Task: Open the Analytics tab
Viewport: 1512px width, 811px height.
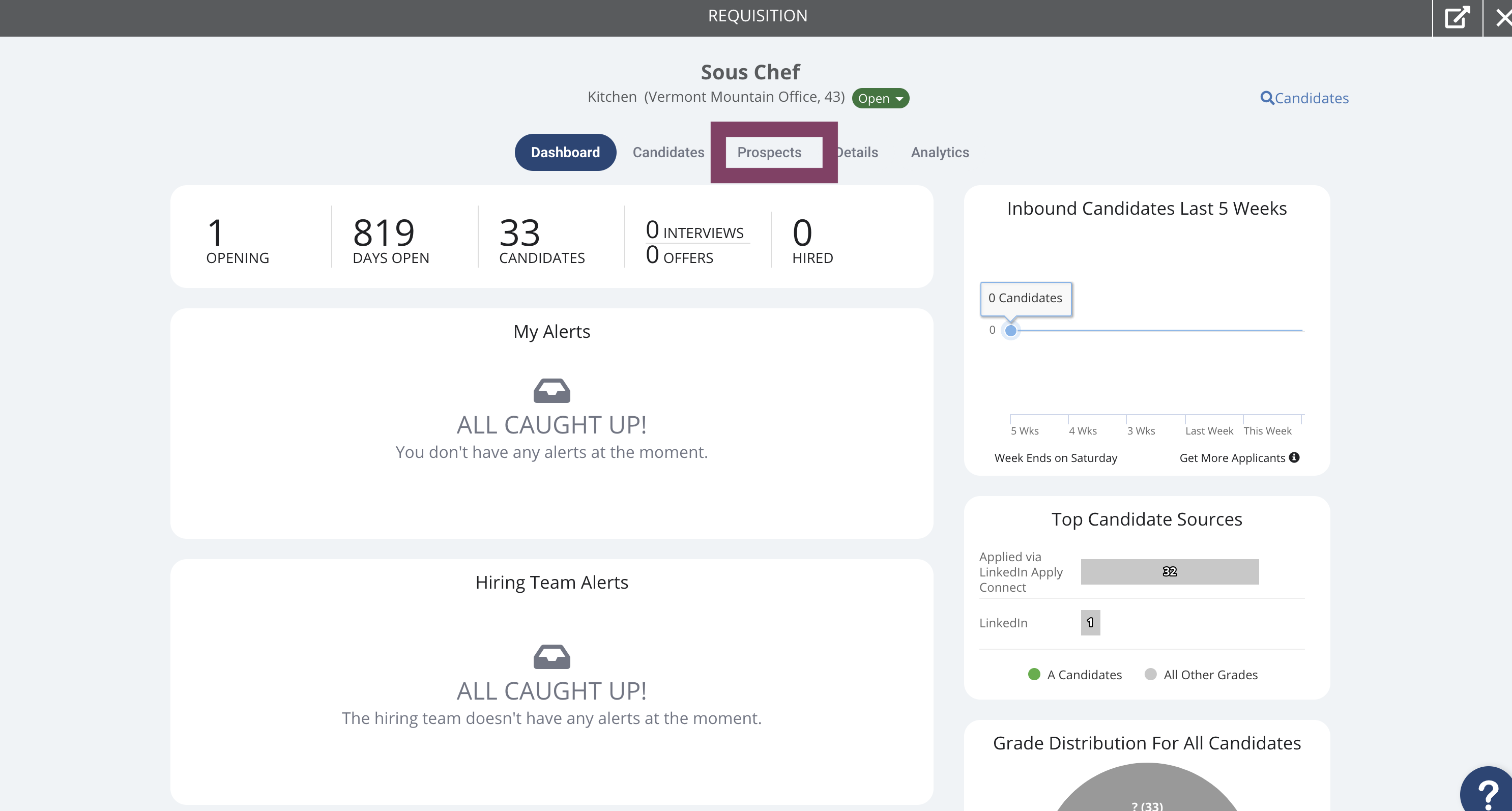Action: point(940,152)
